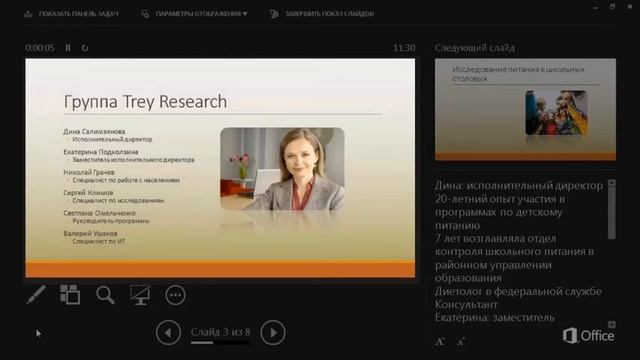Select the pen and laser pointer tool
Screen dimensions: 640x360
(x=36, y=295)
